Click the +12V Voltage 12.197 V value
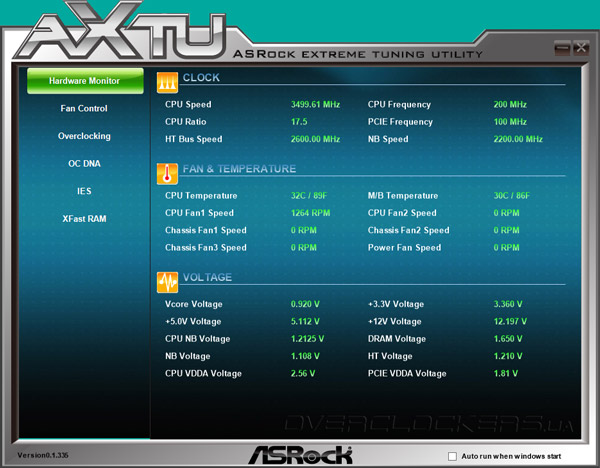This screenshot has width=600, height=468. coord(510,321)
